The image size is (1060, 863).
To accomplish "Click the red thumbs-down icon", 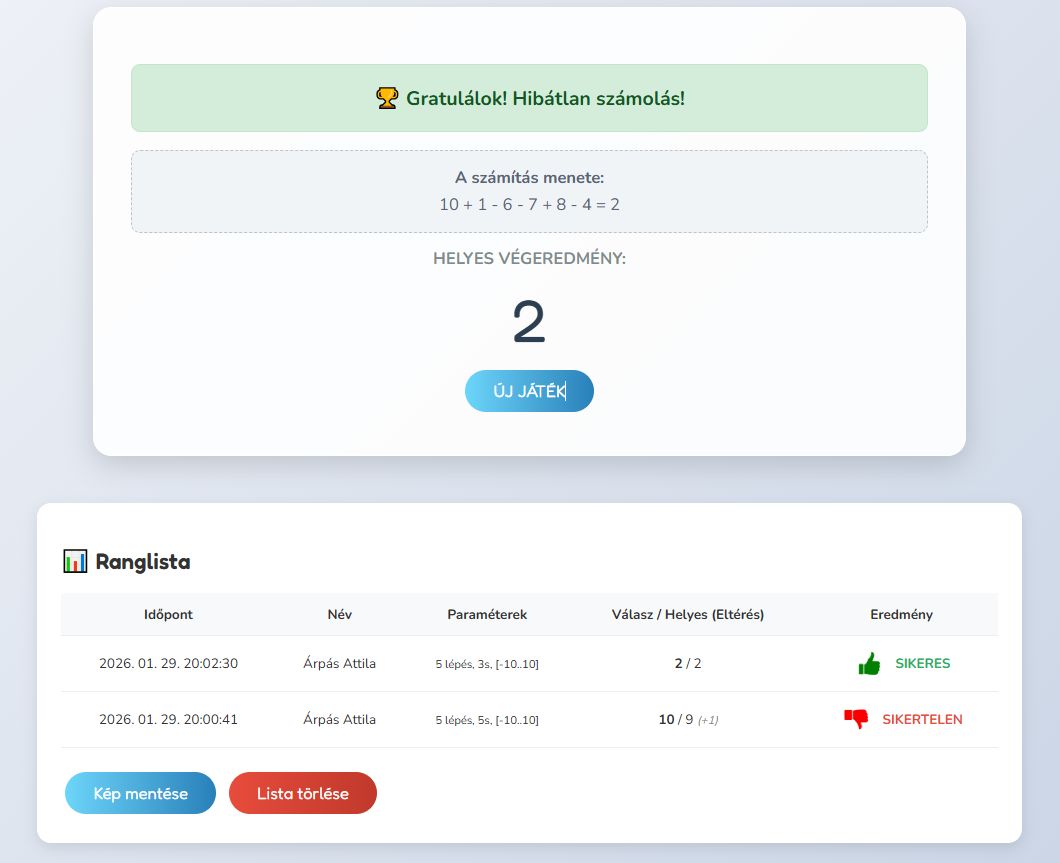I will point(855,719).
